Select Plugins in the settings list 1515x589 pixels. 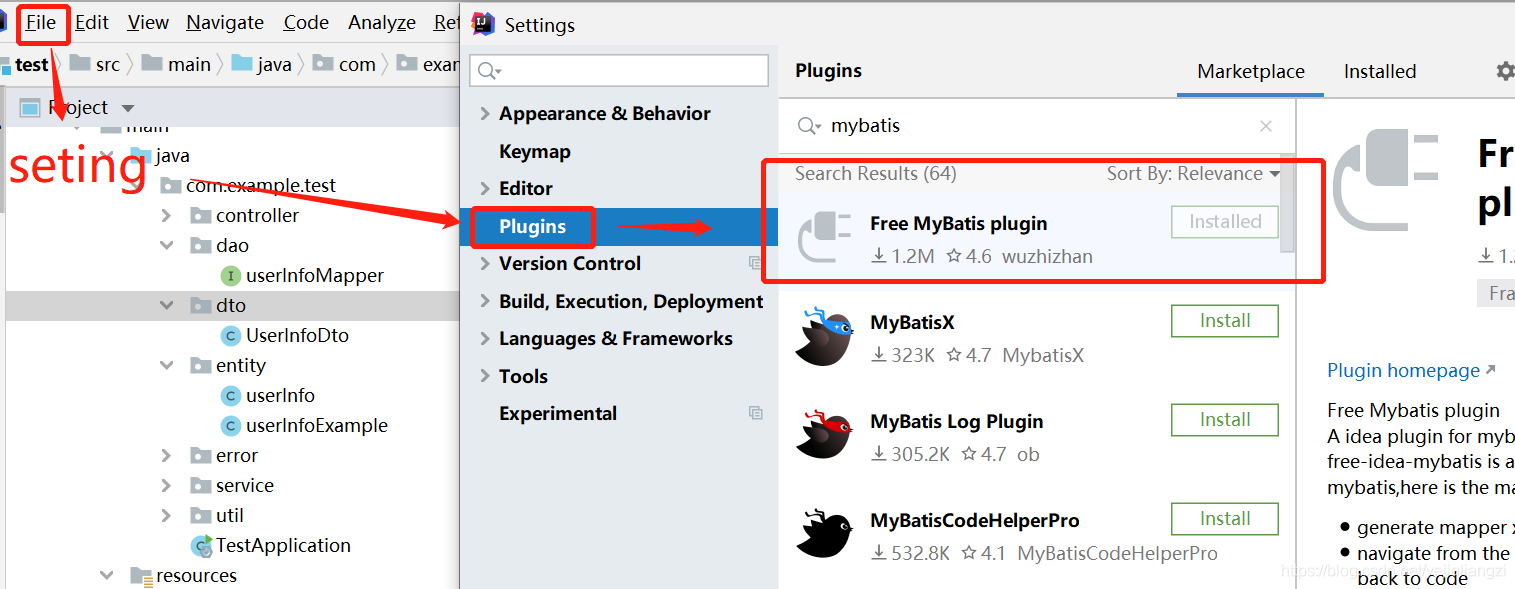[532, 226]
